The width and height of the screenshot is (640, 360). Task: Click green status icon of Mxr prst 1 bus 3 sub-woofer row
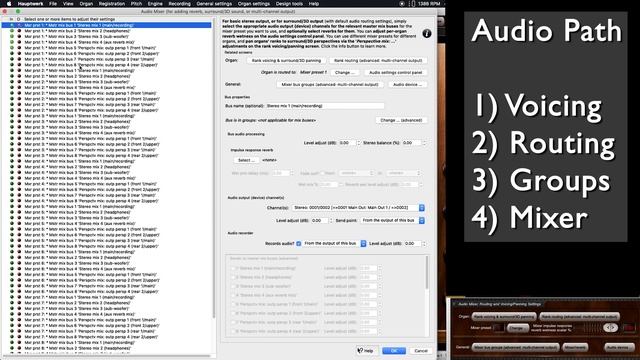[x=12, y=37]
